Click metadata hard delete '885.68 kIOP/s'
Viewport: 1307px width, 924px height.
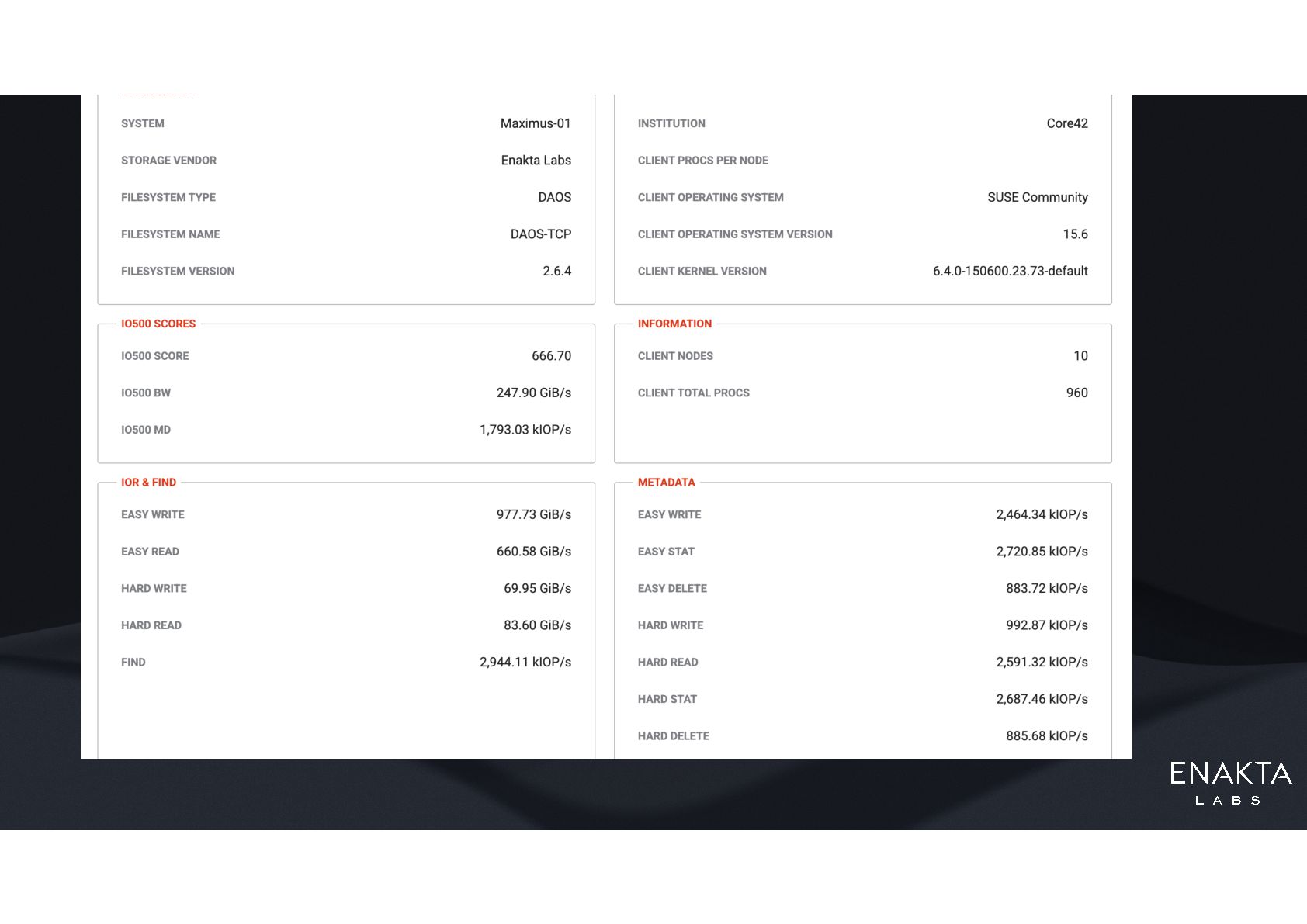tap(1047, 735)
